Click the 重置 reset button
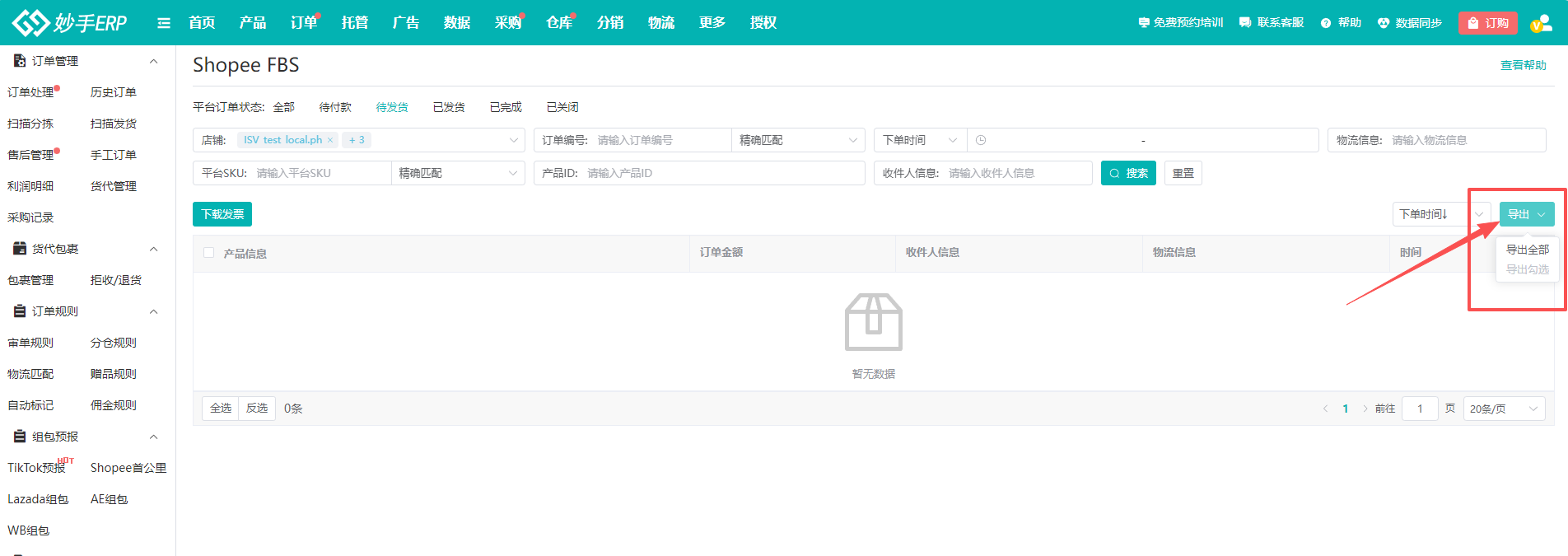The width and height of the screenshot is (1568, 556). pyautogui.click(x=1183, y=173)
